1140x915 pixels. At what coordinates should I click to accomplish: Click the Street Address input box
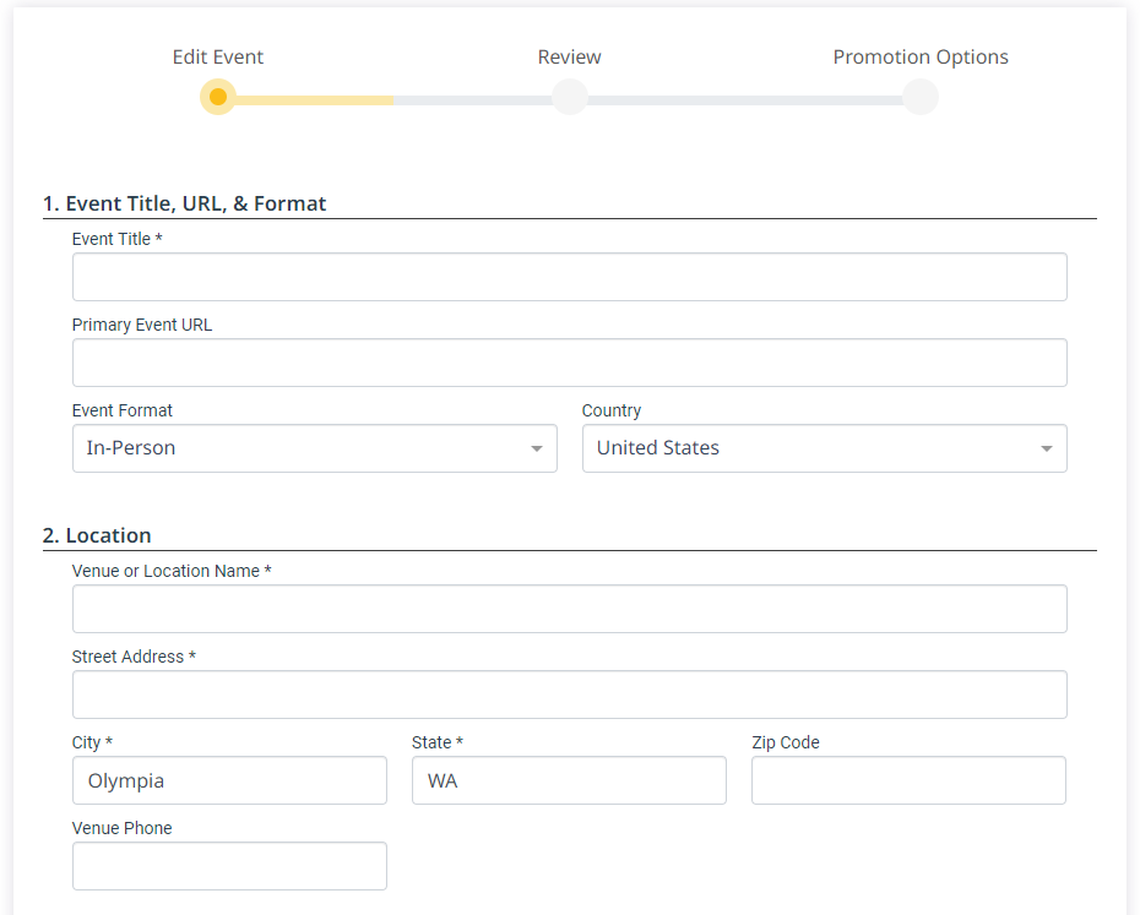click(x=569, y=695)
